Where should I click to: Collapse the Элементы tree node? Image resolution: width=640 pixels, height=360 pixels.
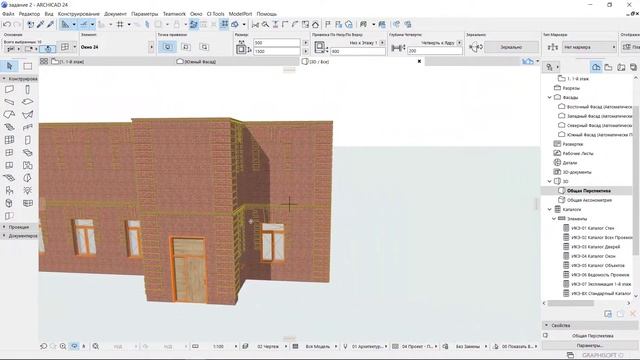click(x=554, y=219)
